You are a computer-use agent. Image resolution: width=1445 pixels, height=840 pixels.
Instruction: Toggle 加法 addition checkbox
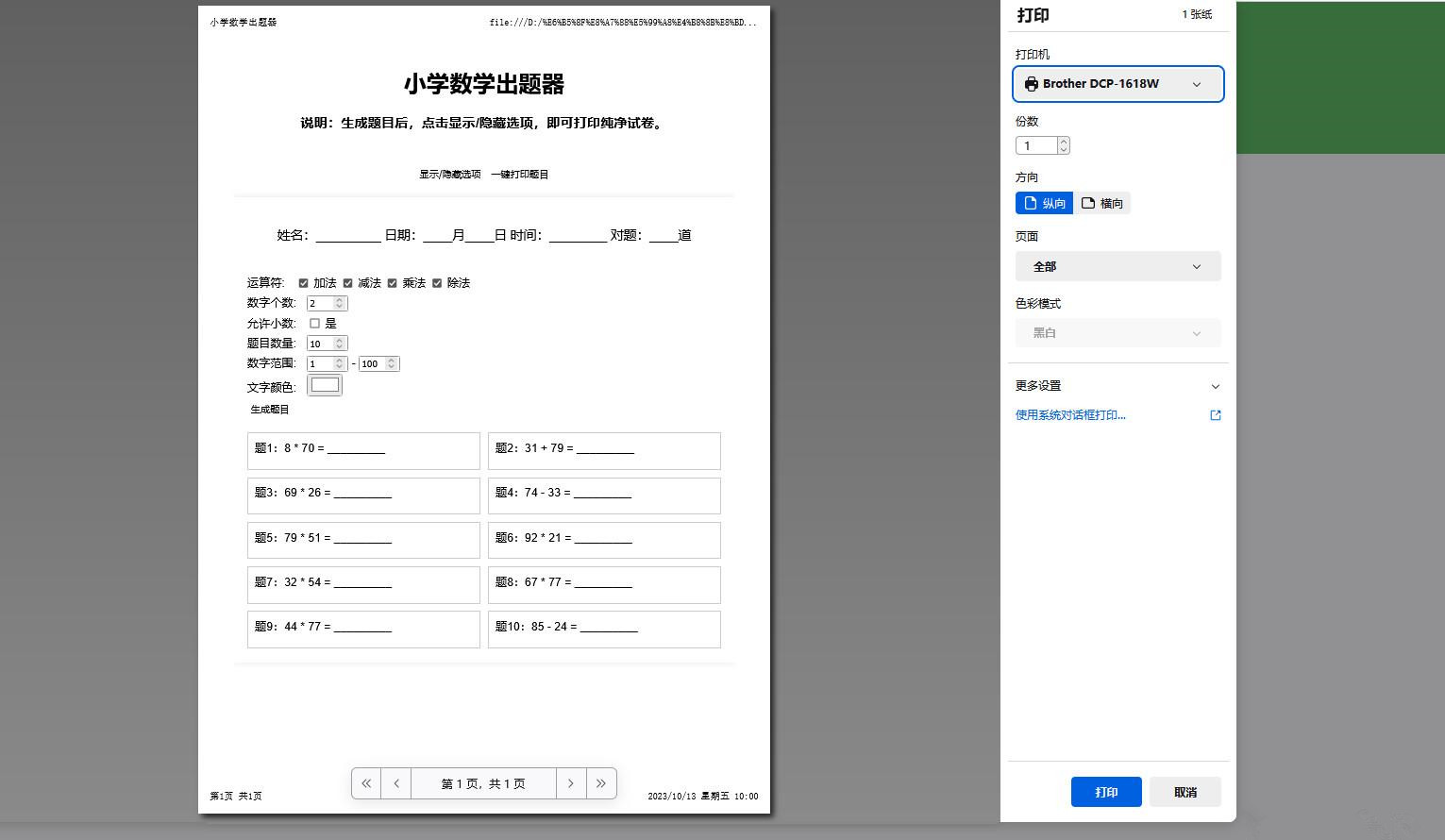[303, 283]
